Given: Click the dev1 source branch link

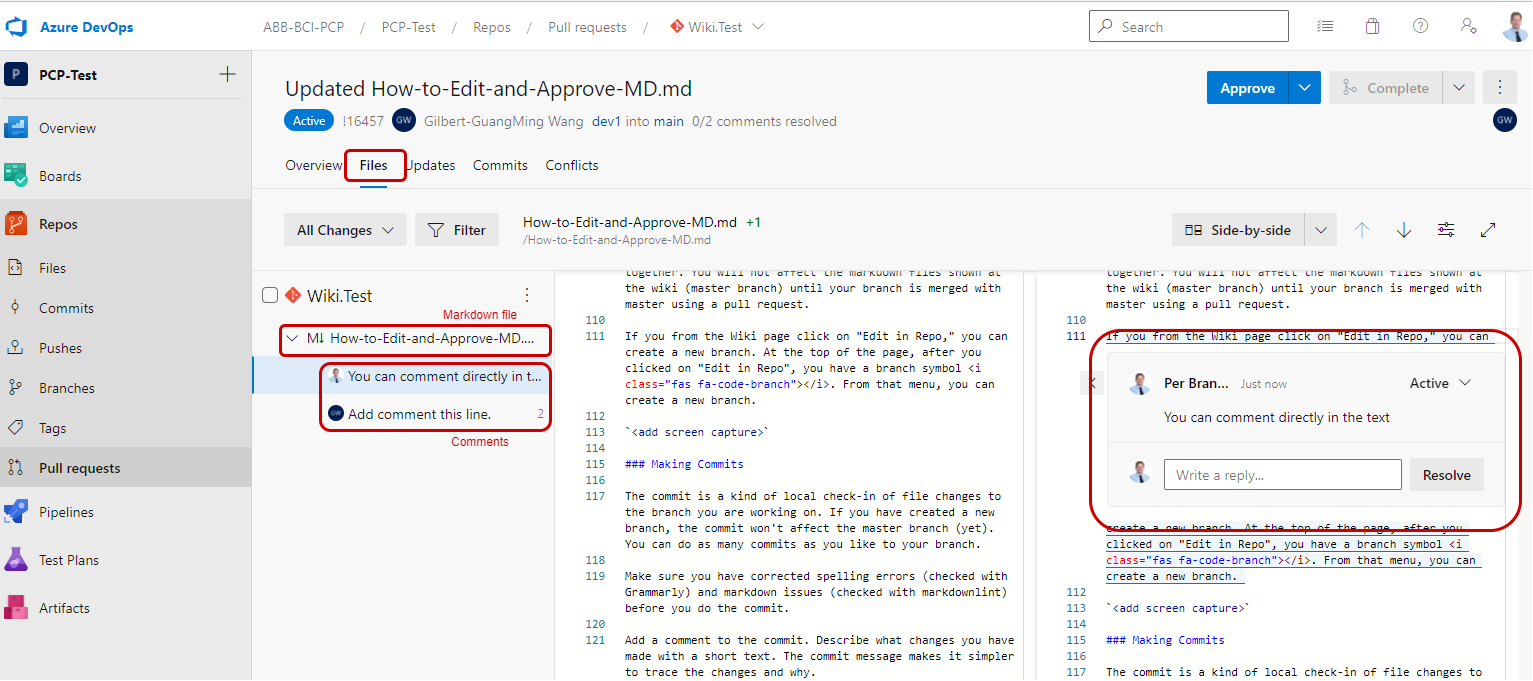Looking at the screenshot, I should [607, 121].
